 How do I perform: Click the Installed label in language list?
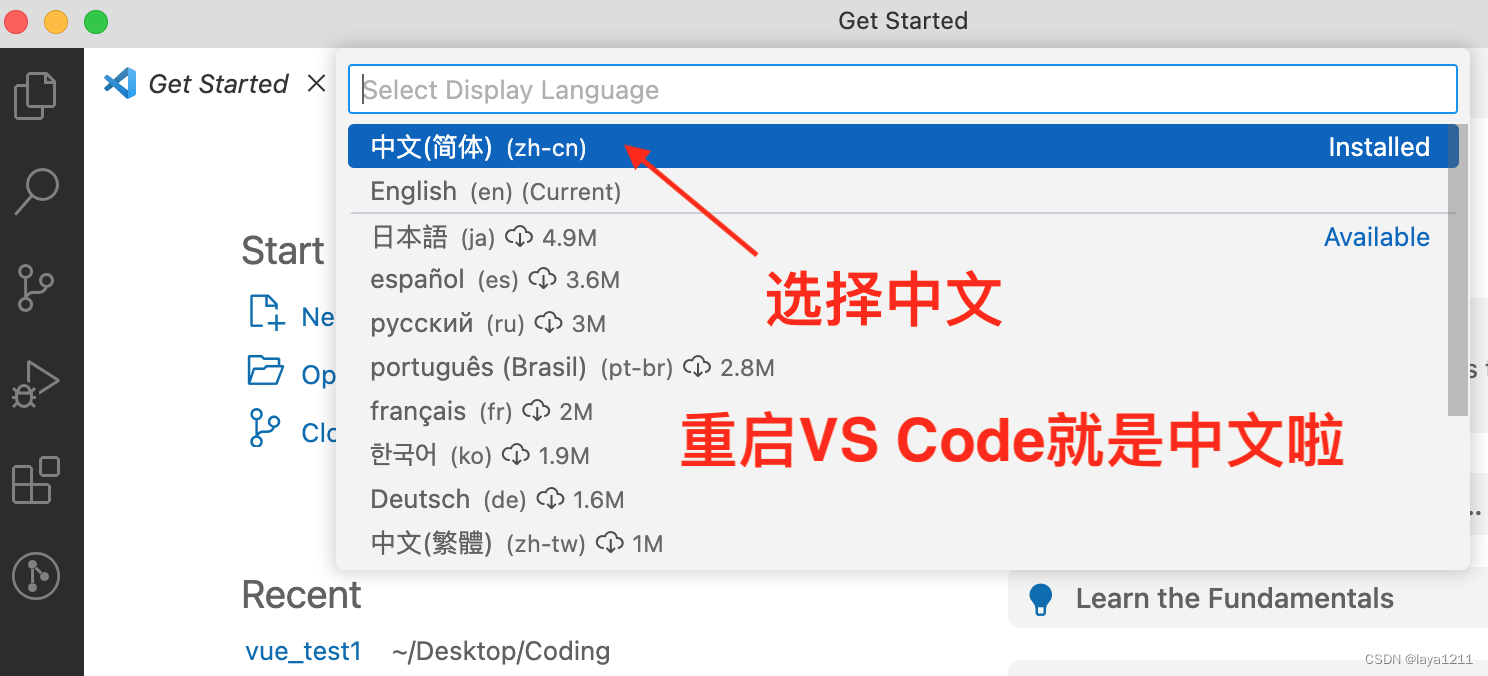tap(1379, 147)
